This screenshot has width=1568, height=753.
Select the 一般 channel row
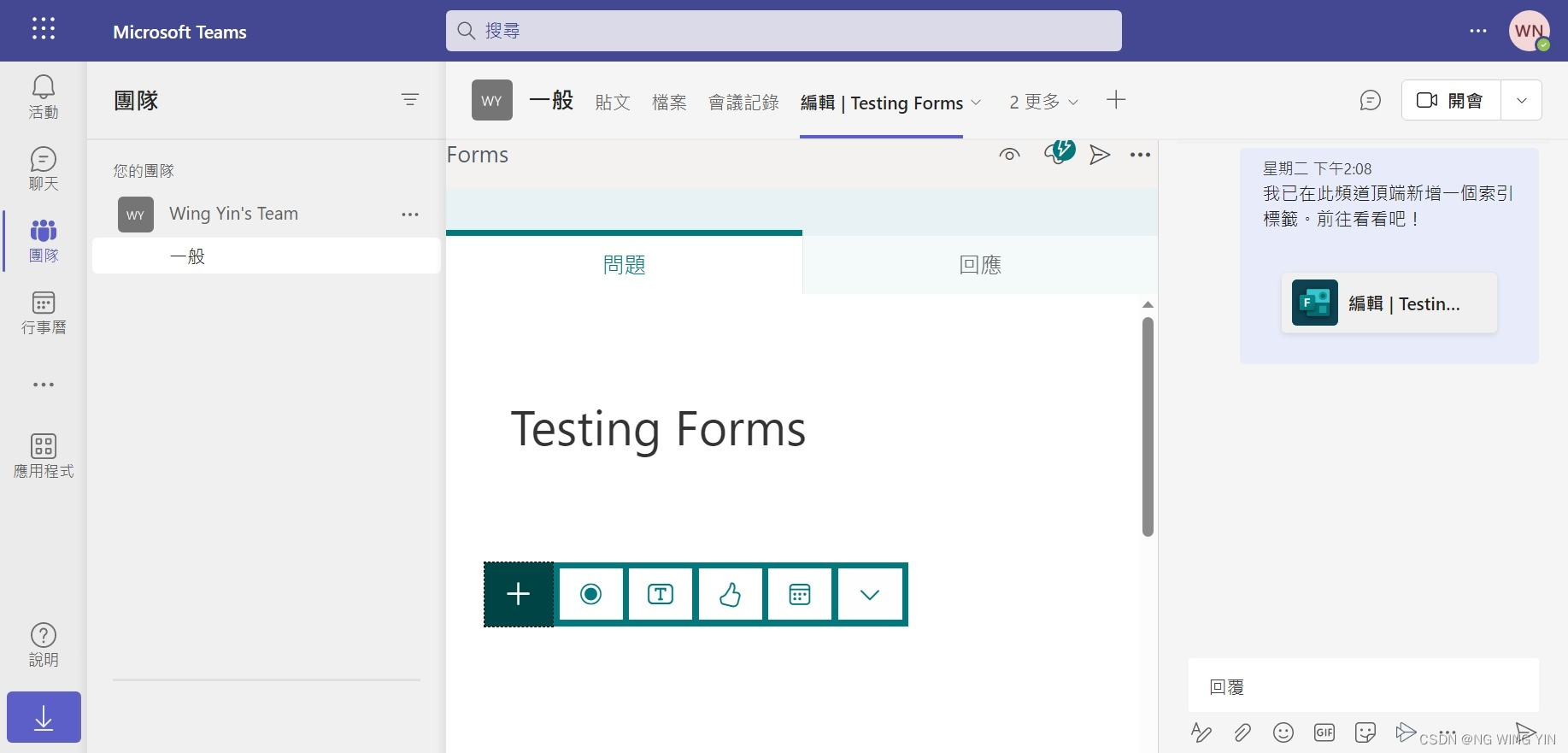click(267, 256)
